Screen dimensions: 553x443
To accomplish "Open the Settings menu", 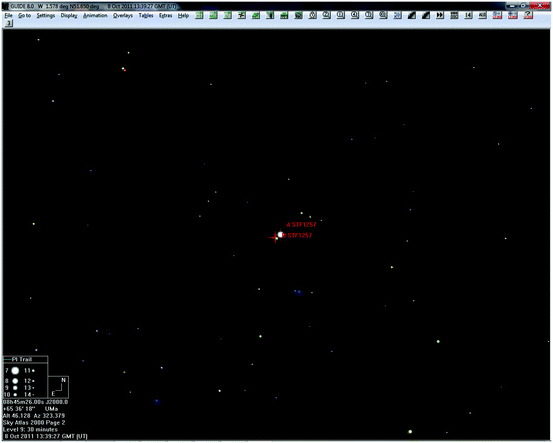I will point(46,16).
